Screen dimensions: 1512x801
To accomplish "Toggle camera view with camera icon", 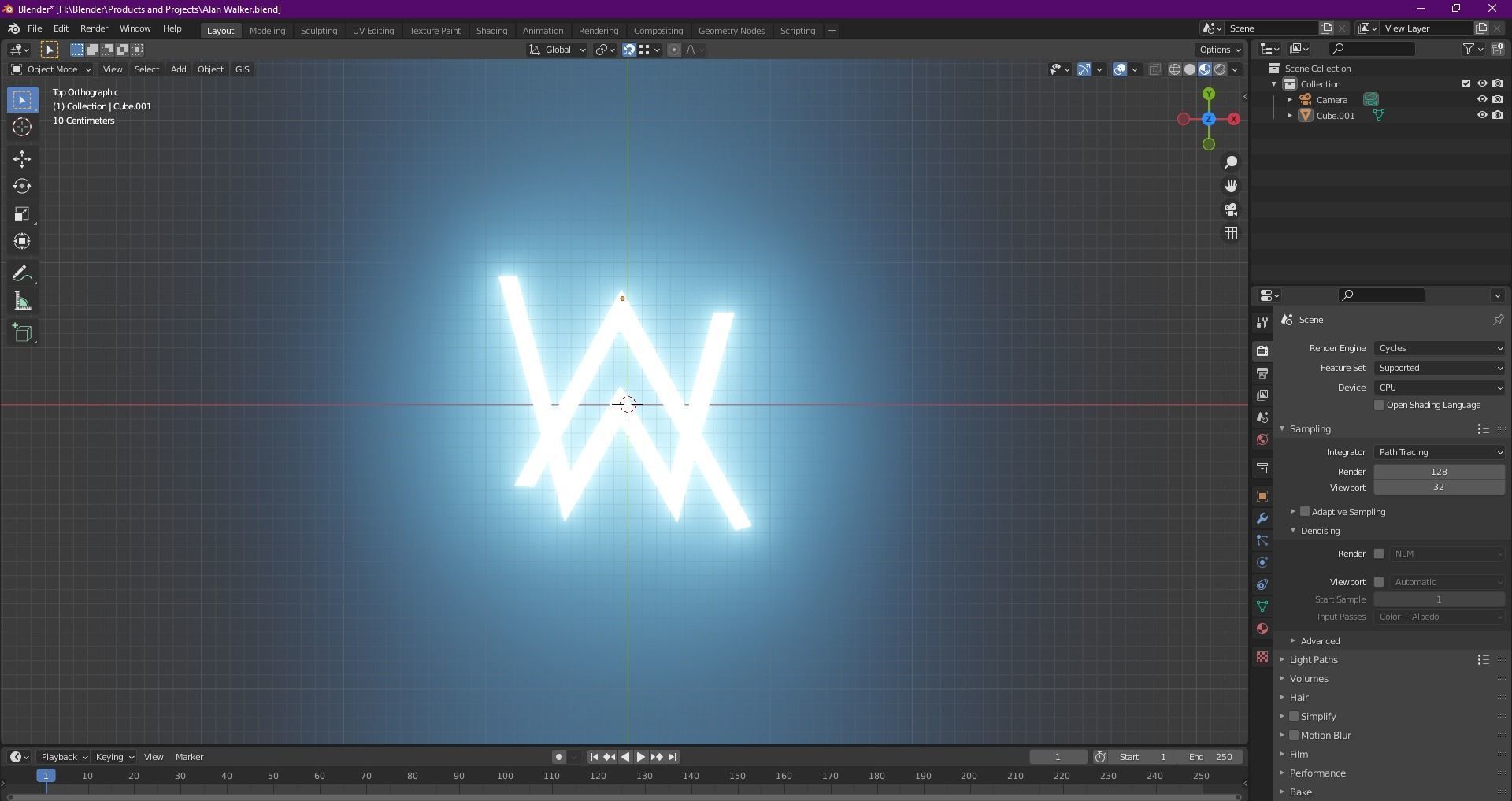I will coord(1231,210).
